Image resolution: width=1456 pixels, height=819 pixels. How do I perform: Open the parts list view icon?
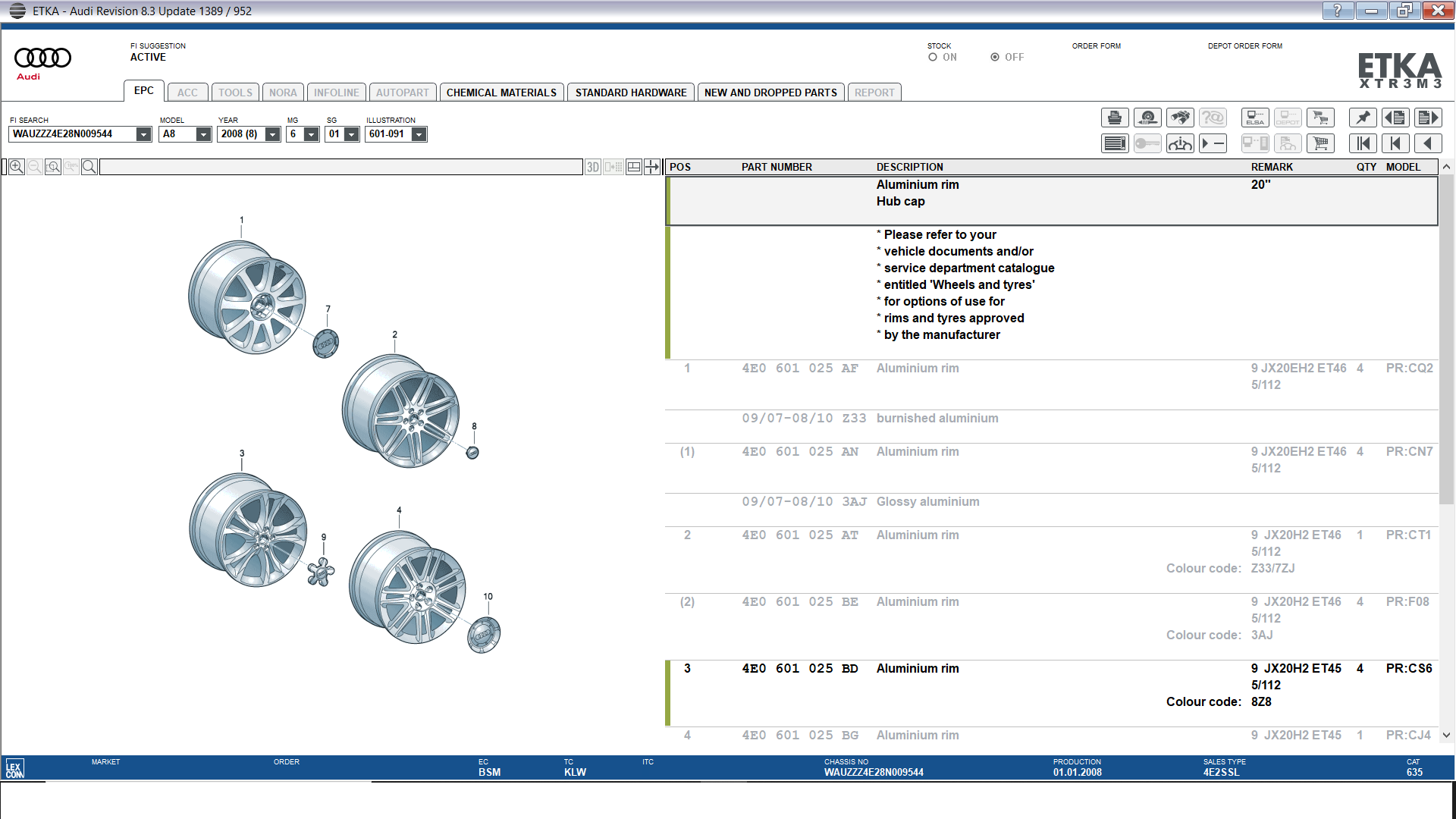point(1115,143)
